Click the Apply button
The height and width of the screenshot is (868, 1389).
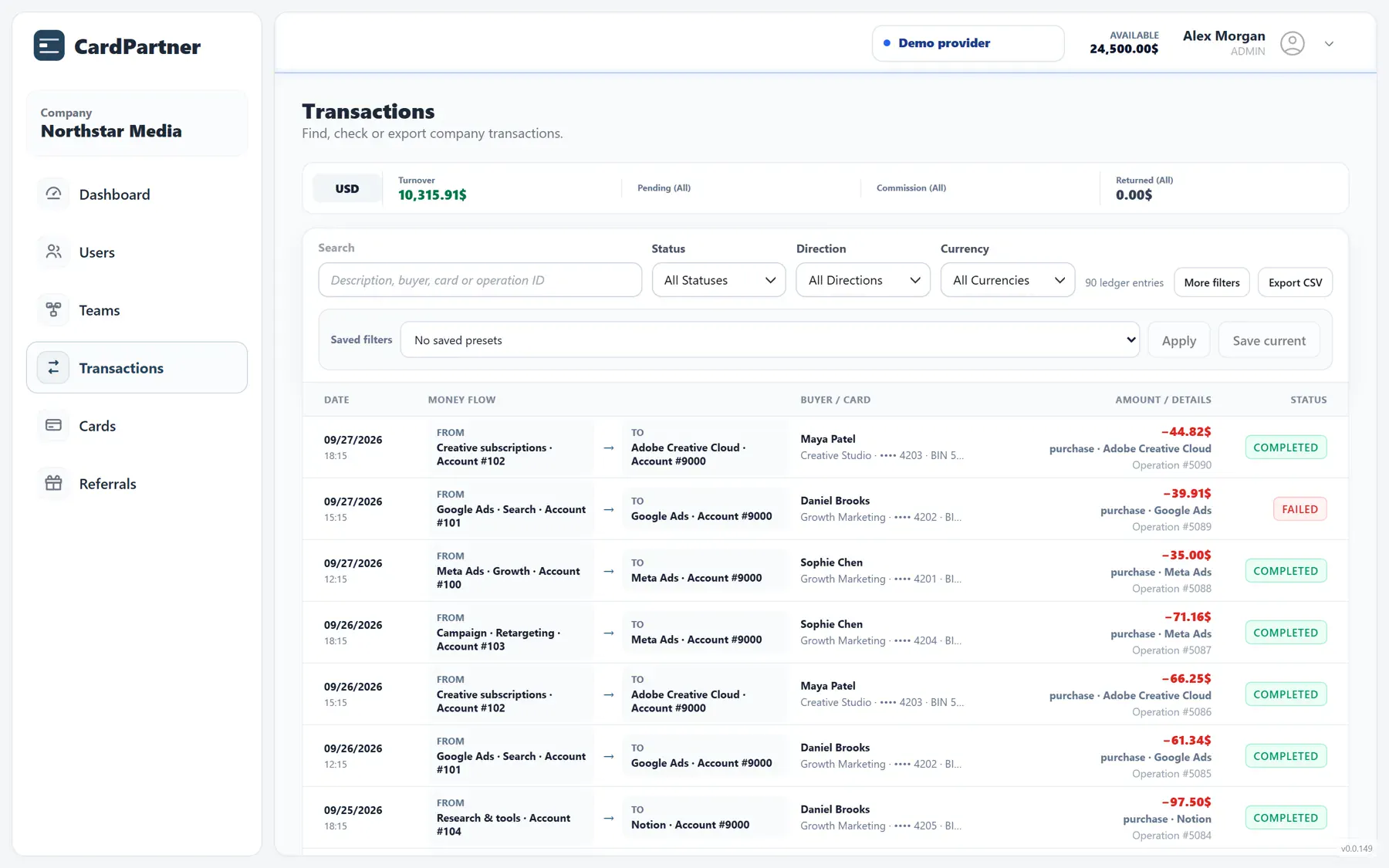1178,340
